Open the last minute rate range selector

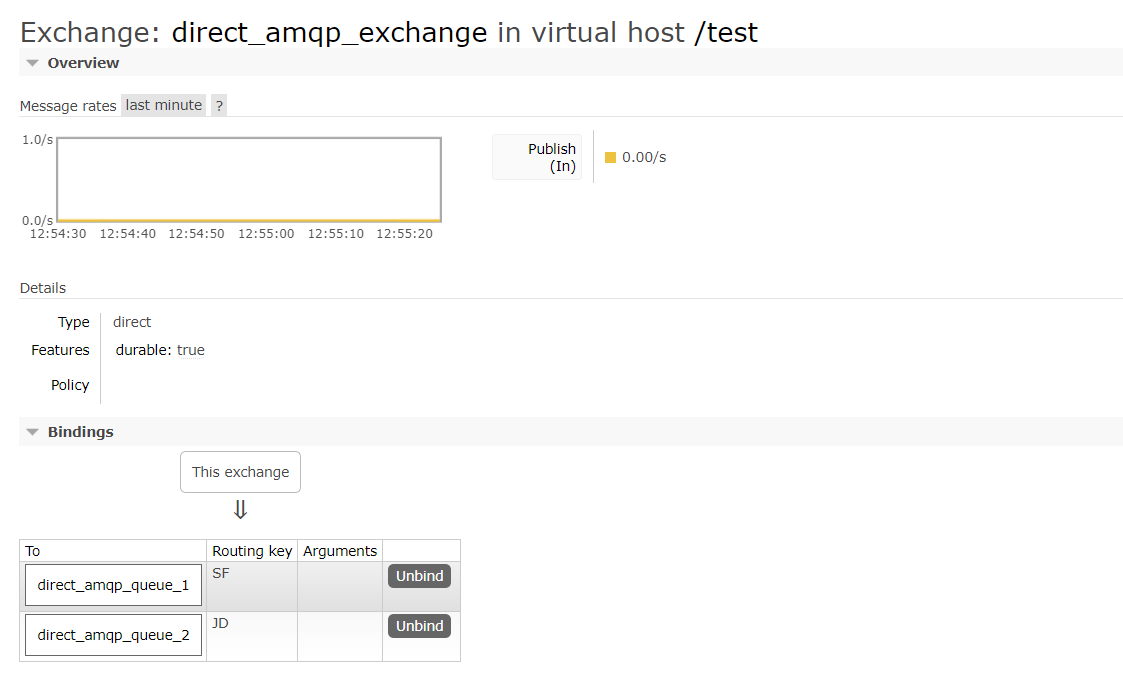point(163,105)
